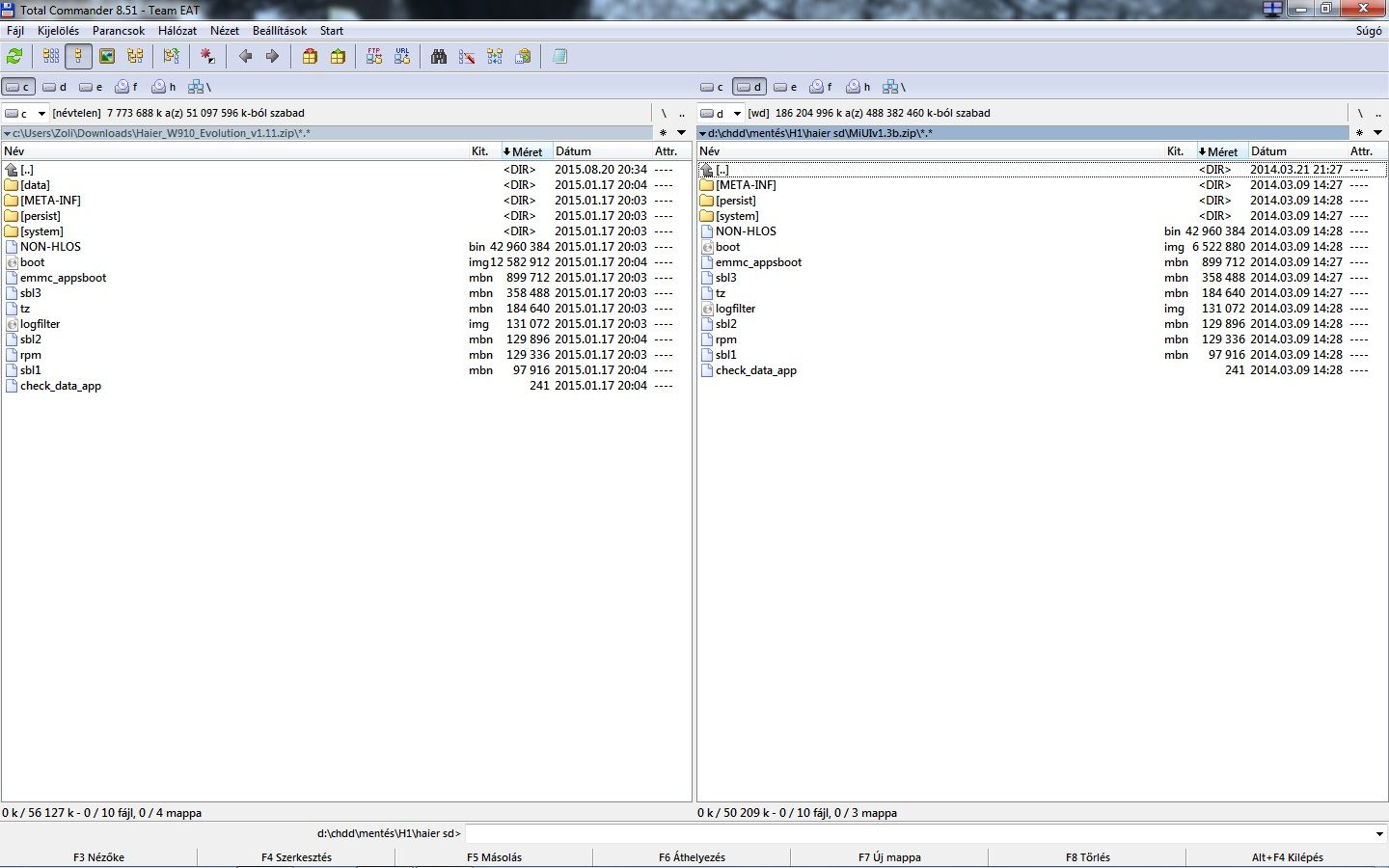The height and width of the screenshot is (868, 1389).
Task: Open file search binoculars icon
Action: [439, 57]
